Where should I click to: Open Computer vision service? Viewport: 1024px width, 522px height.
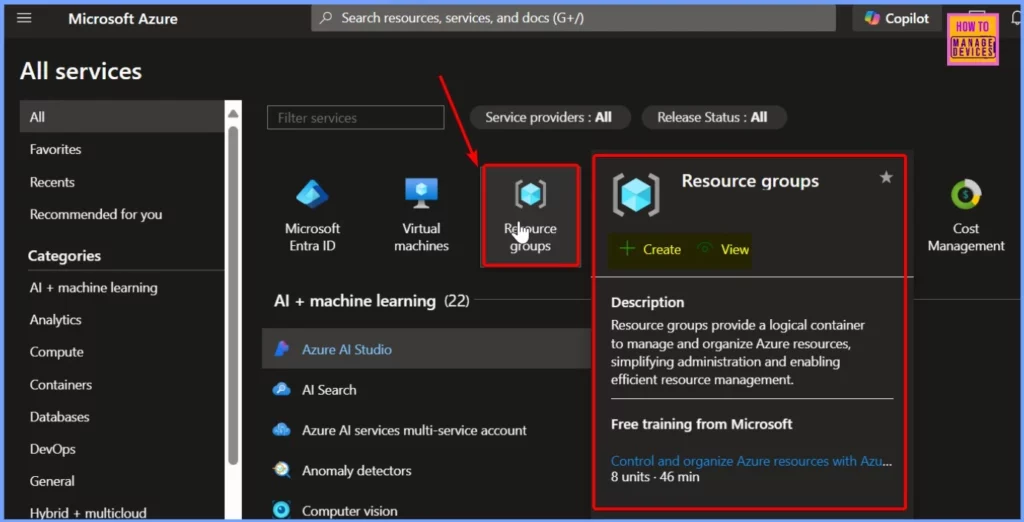point(349,511)
